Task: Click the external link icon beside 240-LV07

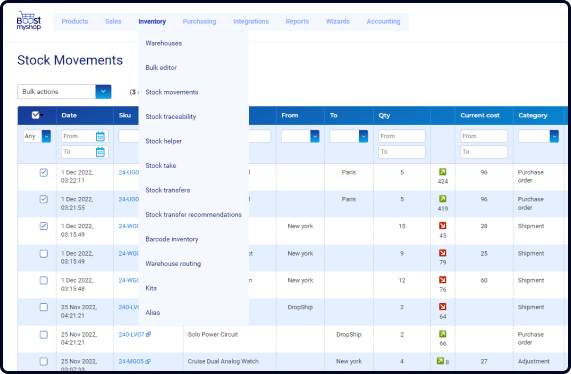Action: [x=149, y=334]
